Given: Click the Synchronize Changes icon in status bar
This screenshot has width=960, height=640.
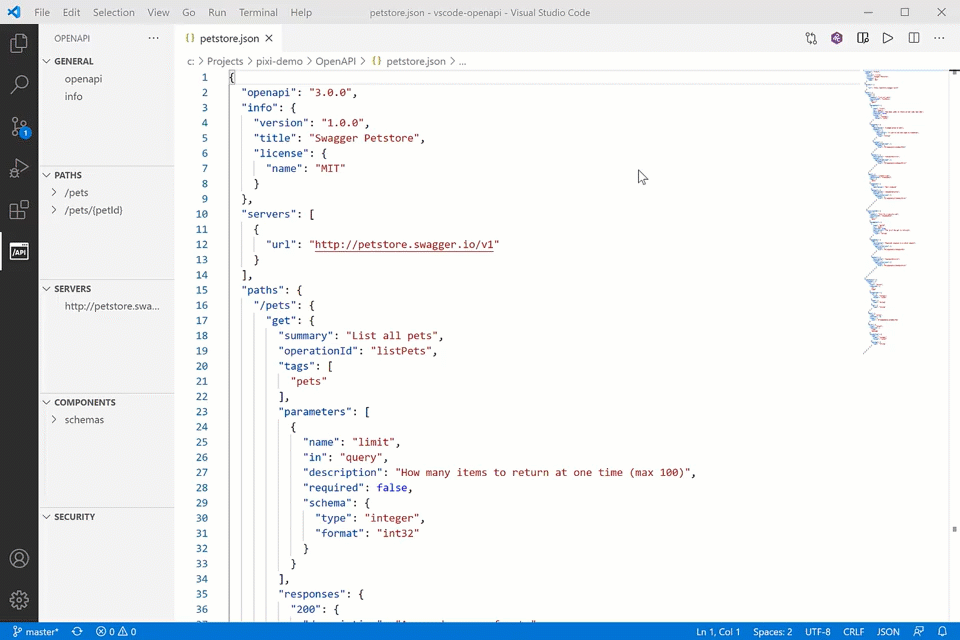Looking at the screenshot, I should (77, 631).
